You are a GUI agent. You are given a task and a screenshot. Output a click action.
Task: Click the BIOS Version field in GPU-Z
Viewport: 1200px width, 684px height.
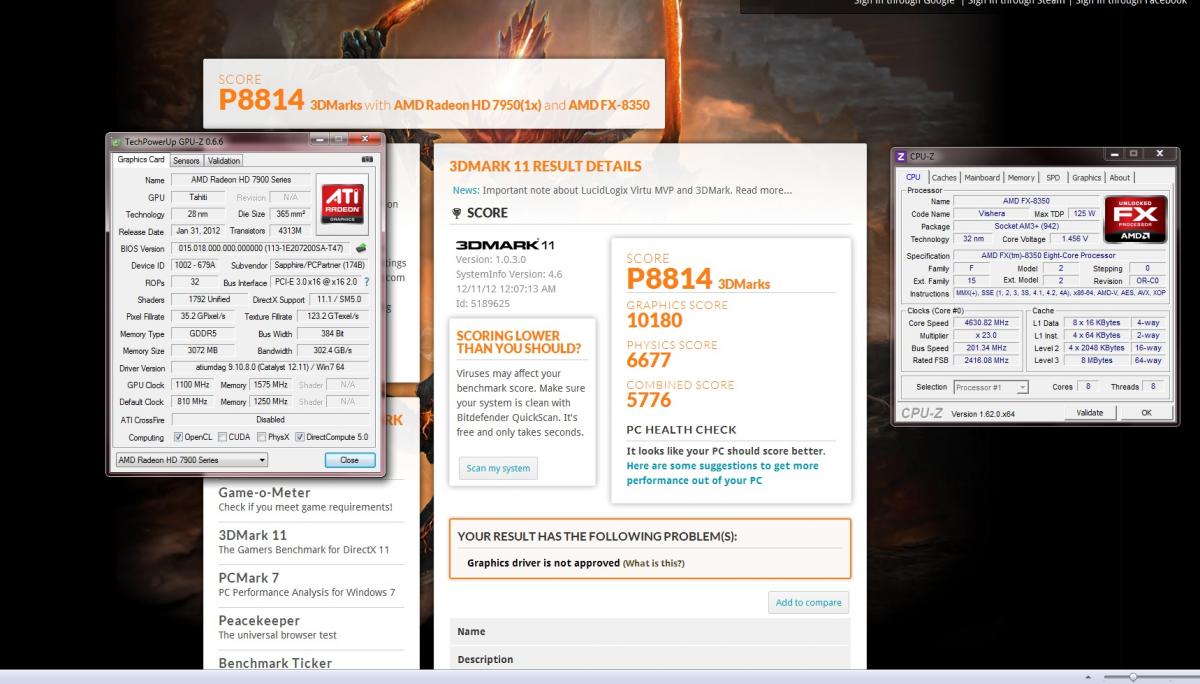pyautogui.click(x=259, y=248)
